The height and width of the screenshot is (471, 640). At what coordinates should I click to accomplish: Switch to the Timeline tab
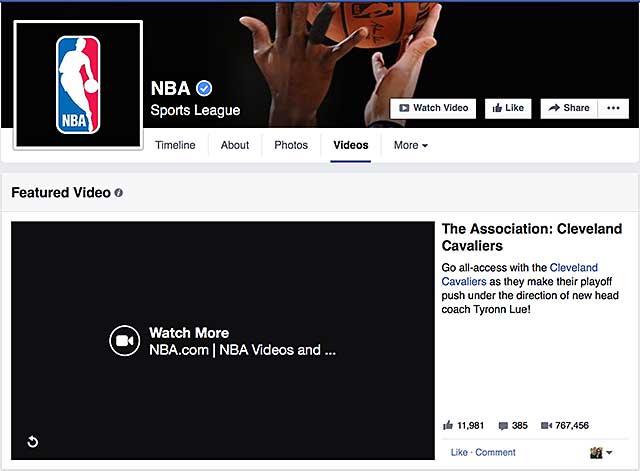(175, 145)
